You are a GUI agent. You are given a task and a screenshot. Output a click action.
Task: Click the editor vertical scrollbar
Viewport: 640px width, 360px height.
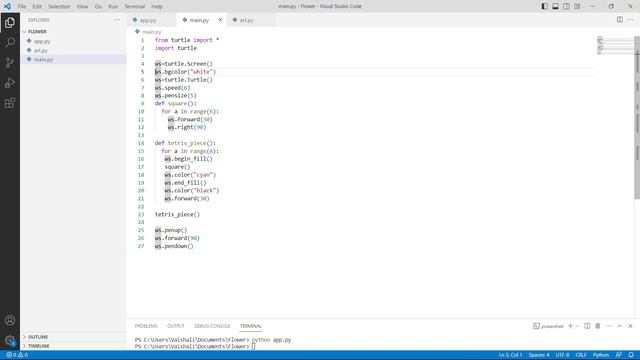point(637,117)
